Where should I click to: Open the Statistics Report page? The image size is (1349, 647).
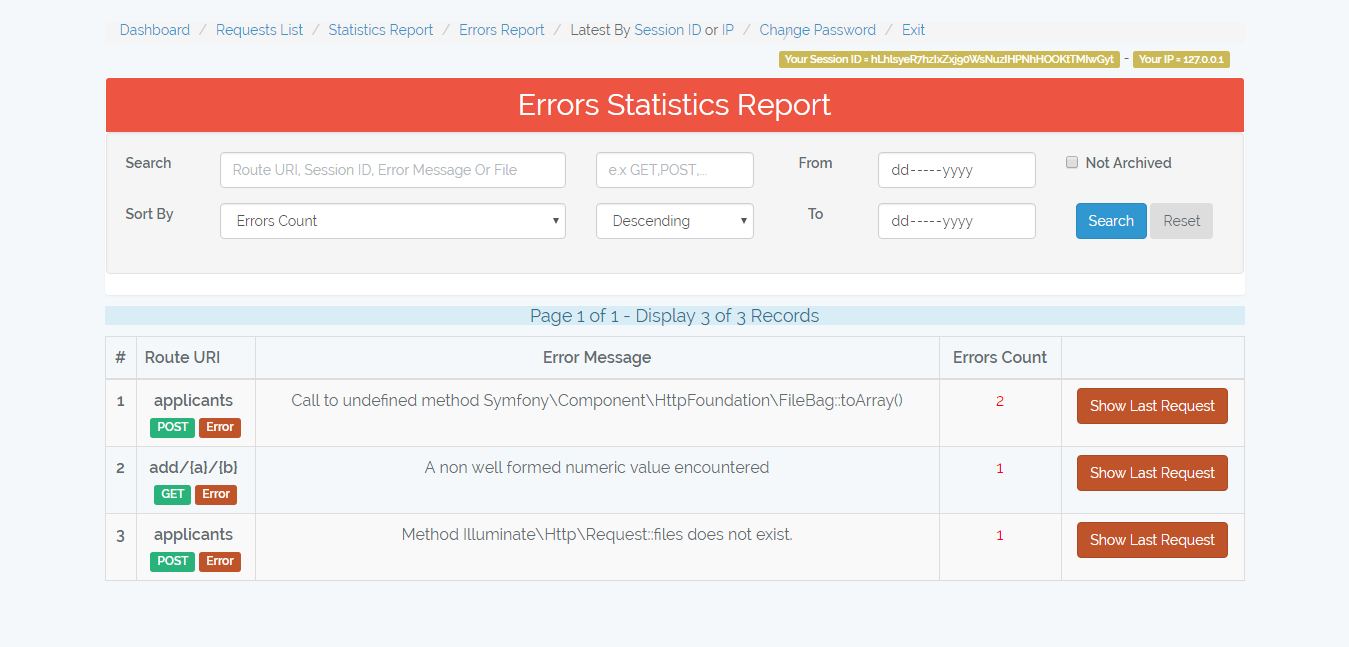click(x=381, y=30)
